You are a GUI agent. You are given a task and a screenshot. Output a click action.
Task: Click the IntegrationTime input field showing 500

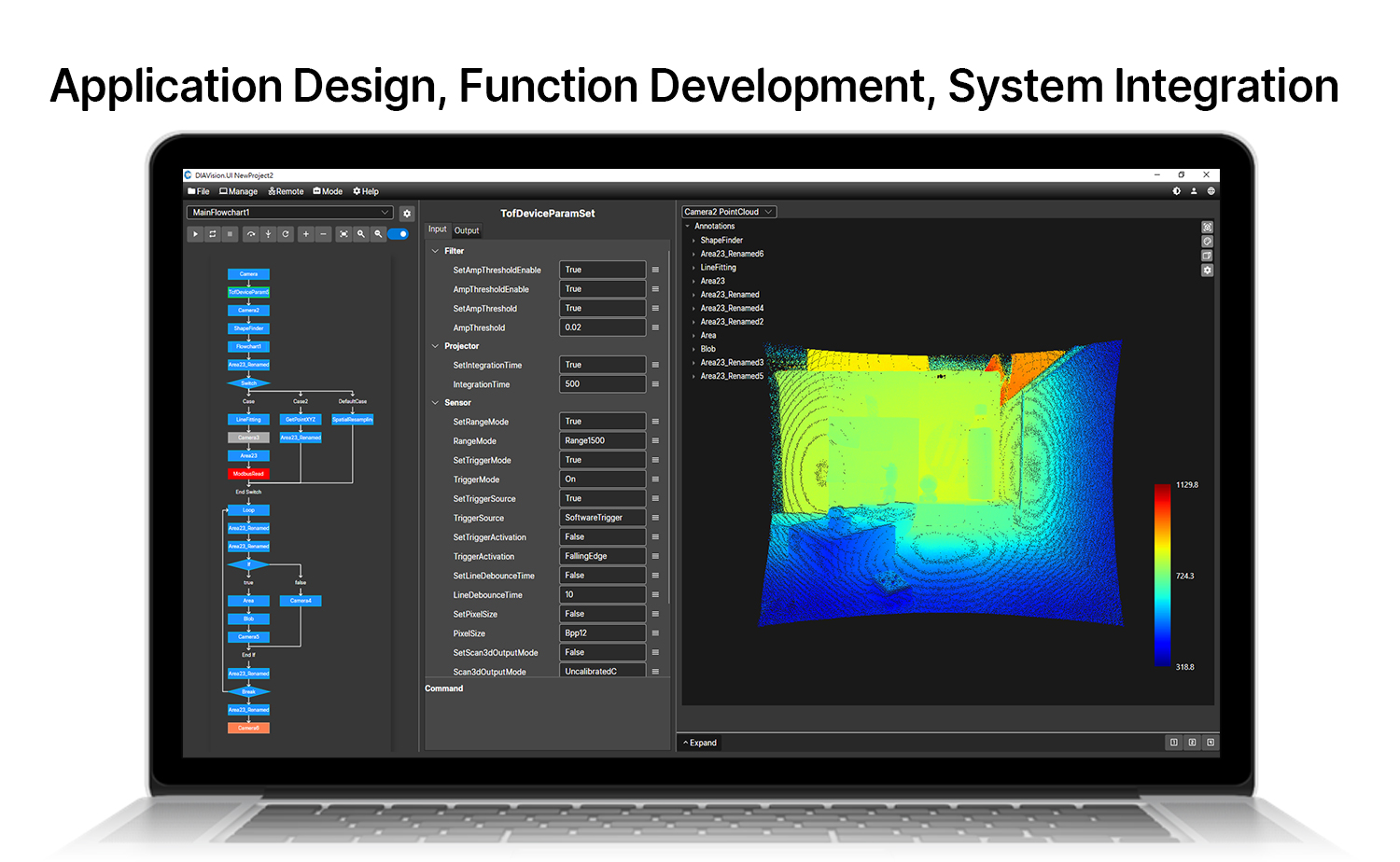click(602, 384)
